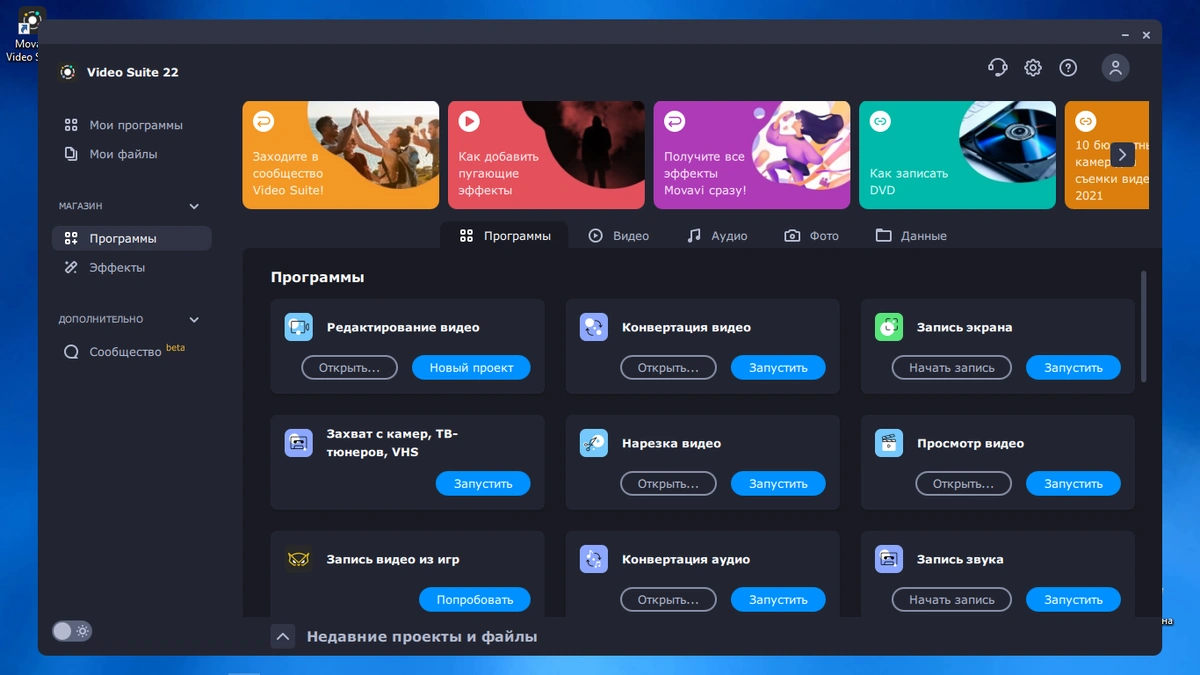Click Открыть under Нарезка видео
Screen dimensions: 1200x675
[x=668, y=483]
